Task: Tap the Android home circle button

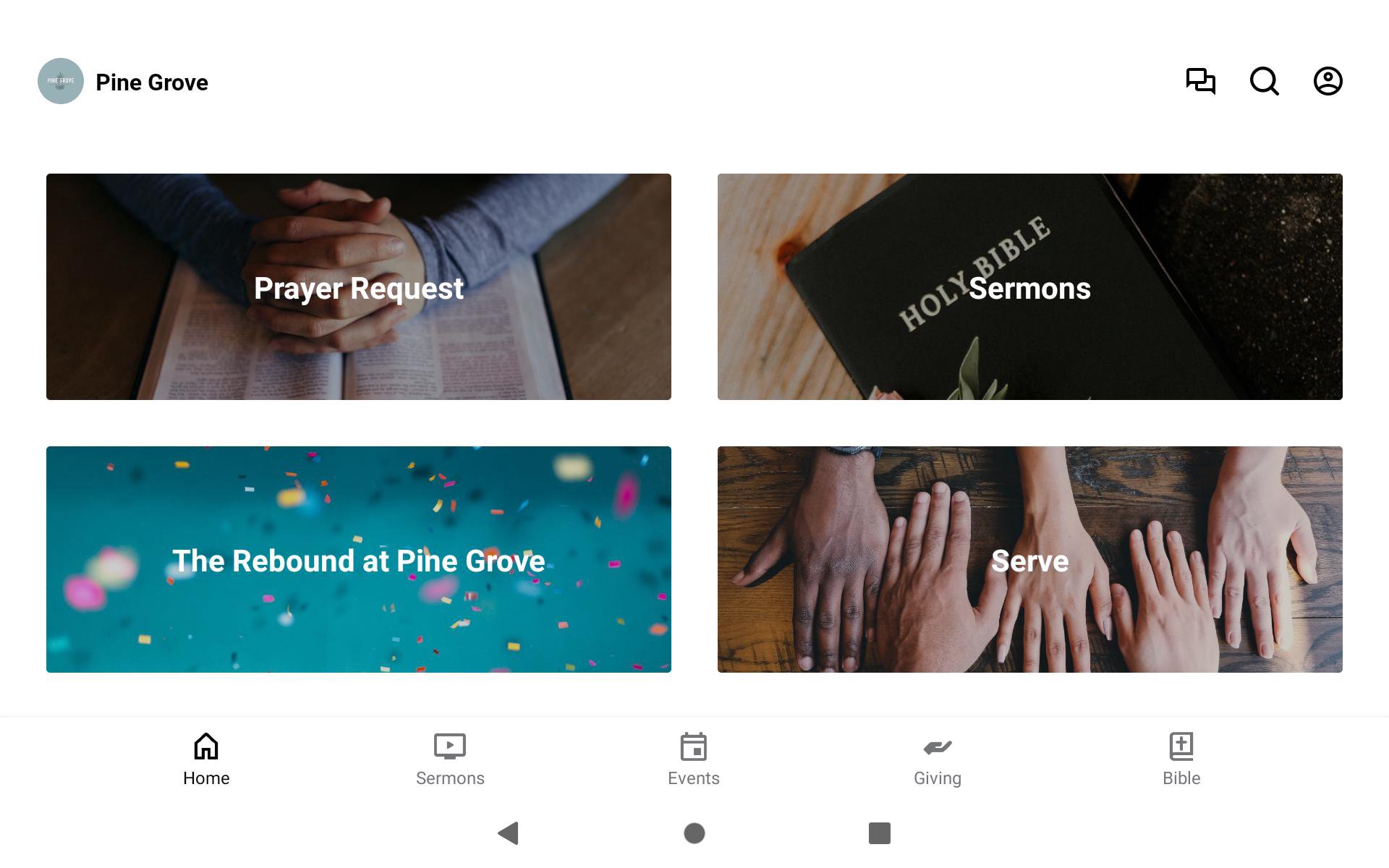Action: 694,833
